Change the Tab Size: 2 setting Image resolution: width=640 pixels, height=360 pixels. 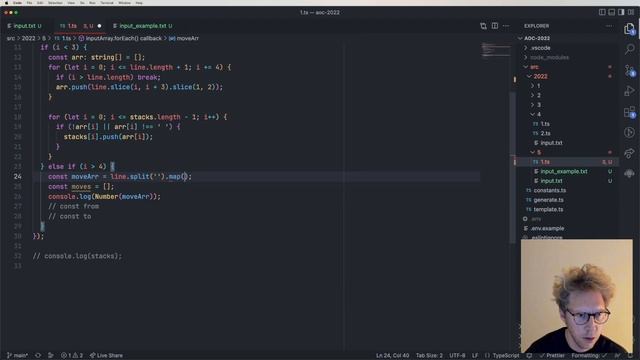tap(429, 356)
